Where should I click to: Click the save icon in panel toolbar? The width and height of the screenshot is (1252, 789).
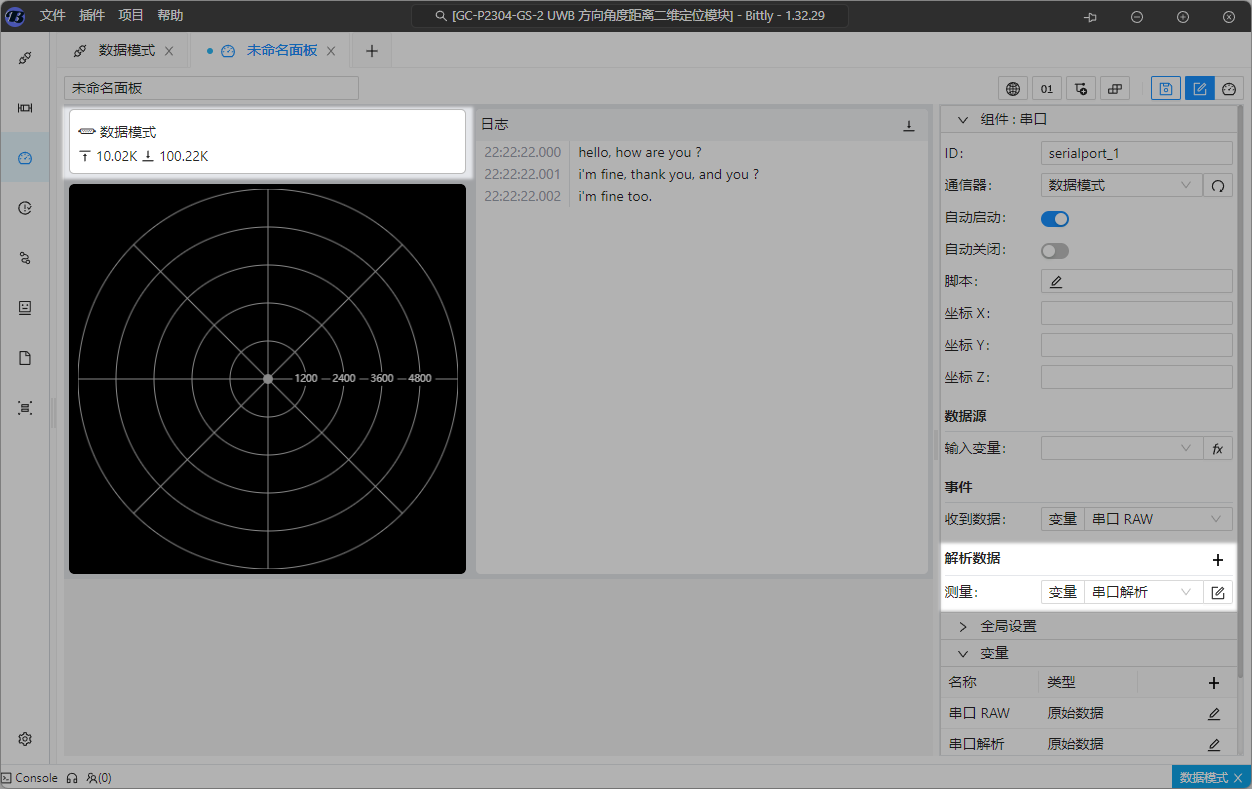1165,88
